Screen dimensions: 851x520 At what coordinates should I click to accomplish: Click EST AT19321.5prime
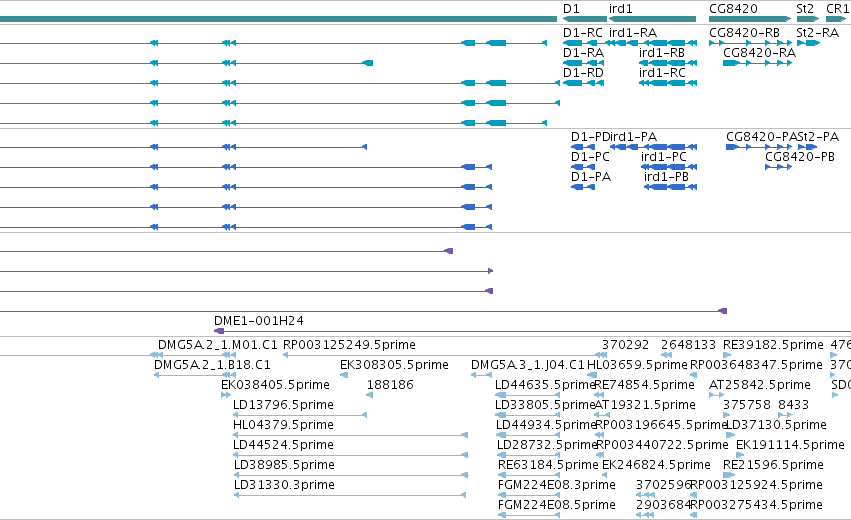(x=645, y=405)
